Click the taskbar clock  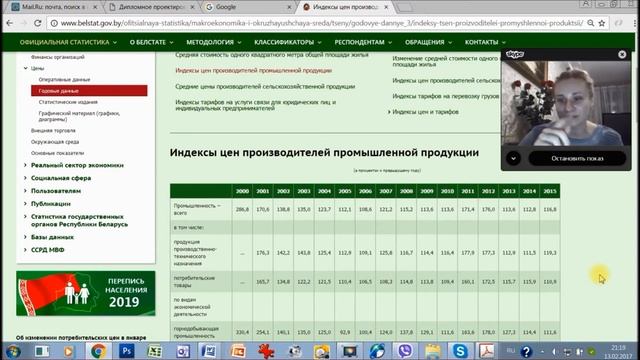(618, 351)
